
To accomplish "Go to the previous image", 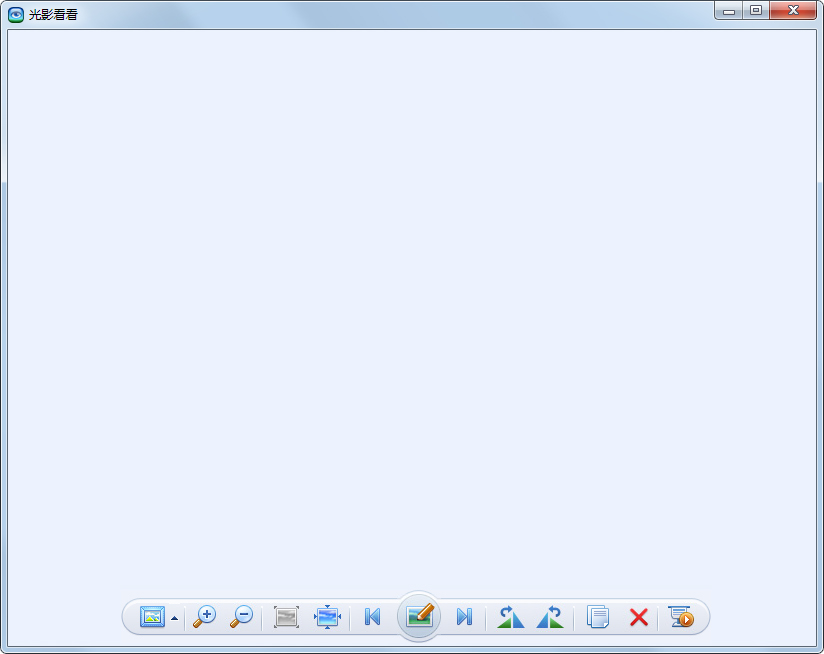I will [x=372, y=617].
